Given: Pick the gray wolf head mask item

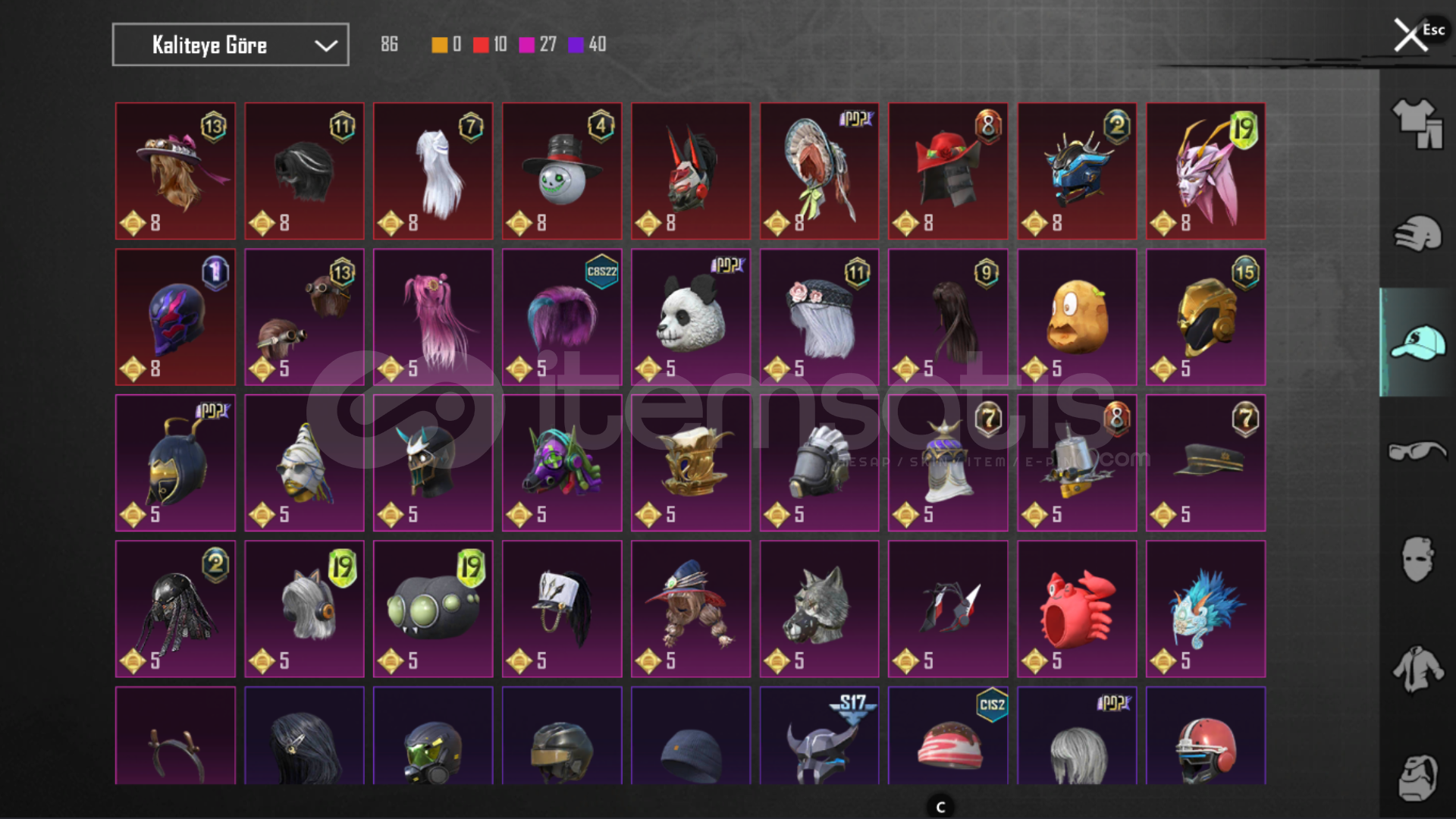Looking at the screenshot, I should coord(820,609).
